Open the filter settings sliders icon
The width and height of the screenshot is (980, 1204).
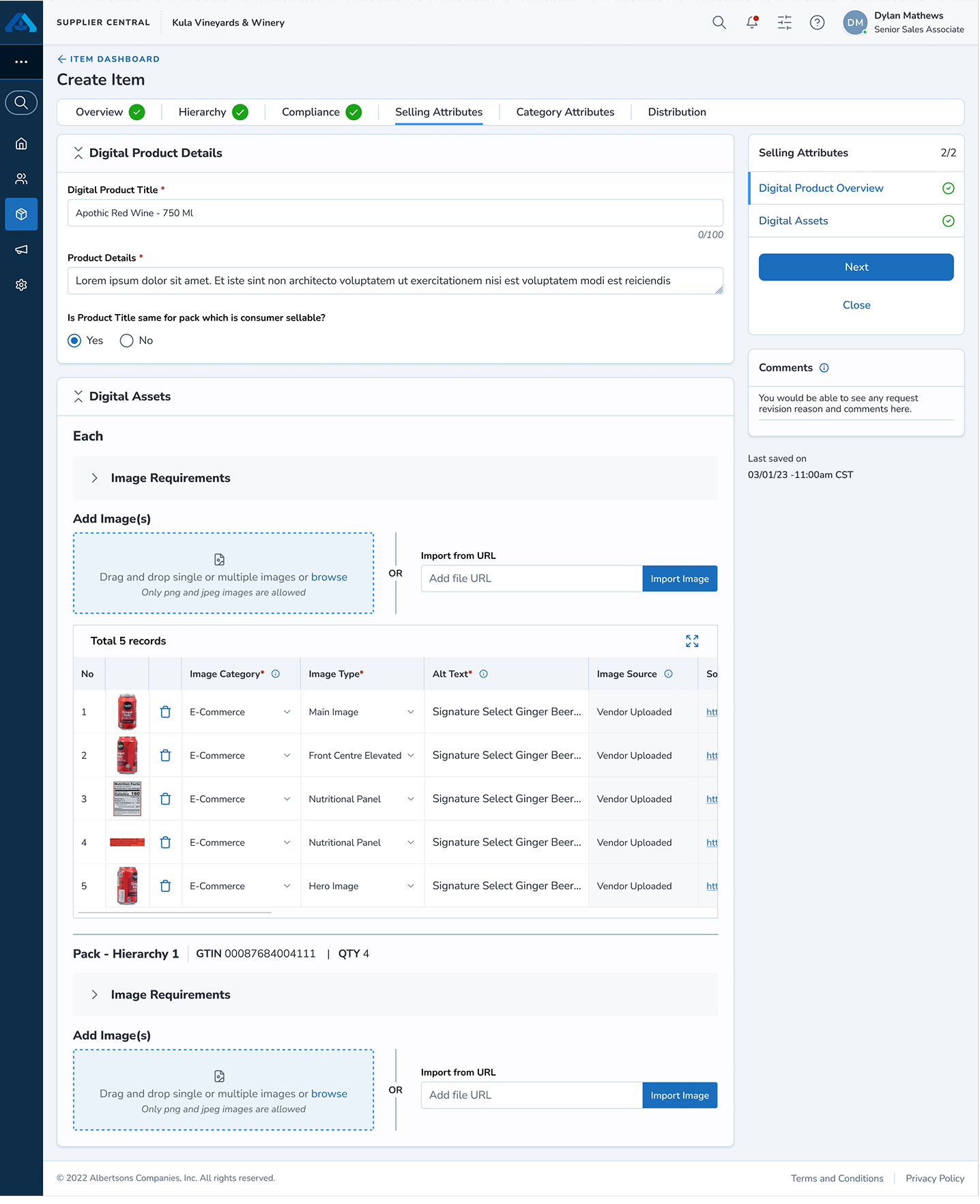point(785,23)
